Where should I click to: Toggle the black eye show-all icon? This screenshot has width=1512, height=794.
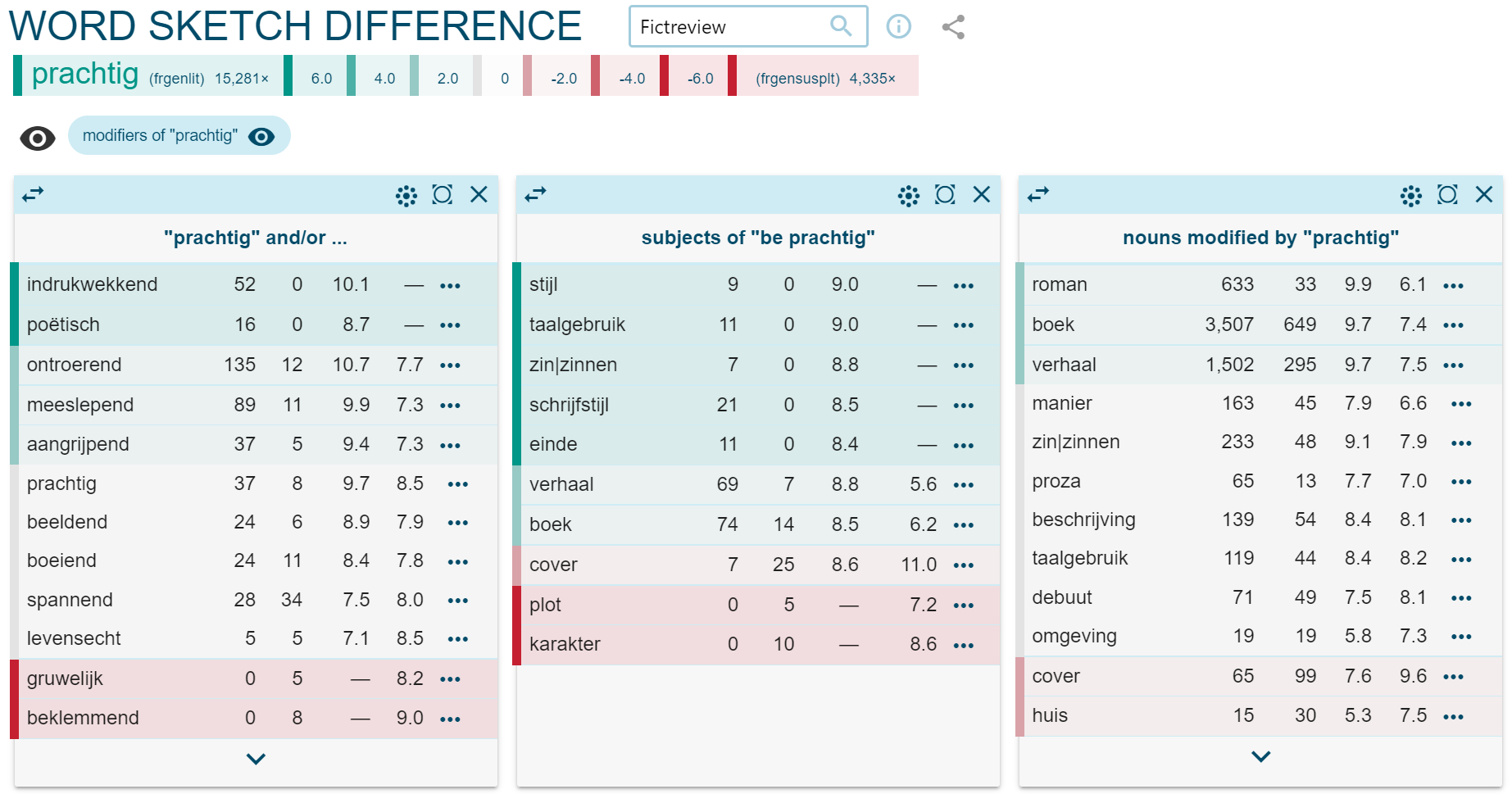coord(37,138)
